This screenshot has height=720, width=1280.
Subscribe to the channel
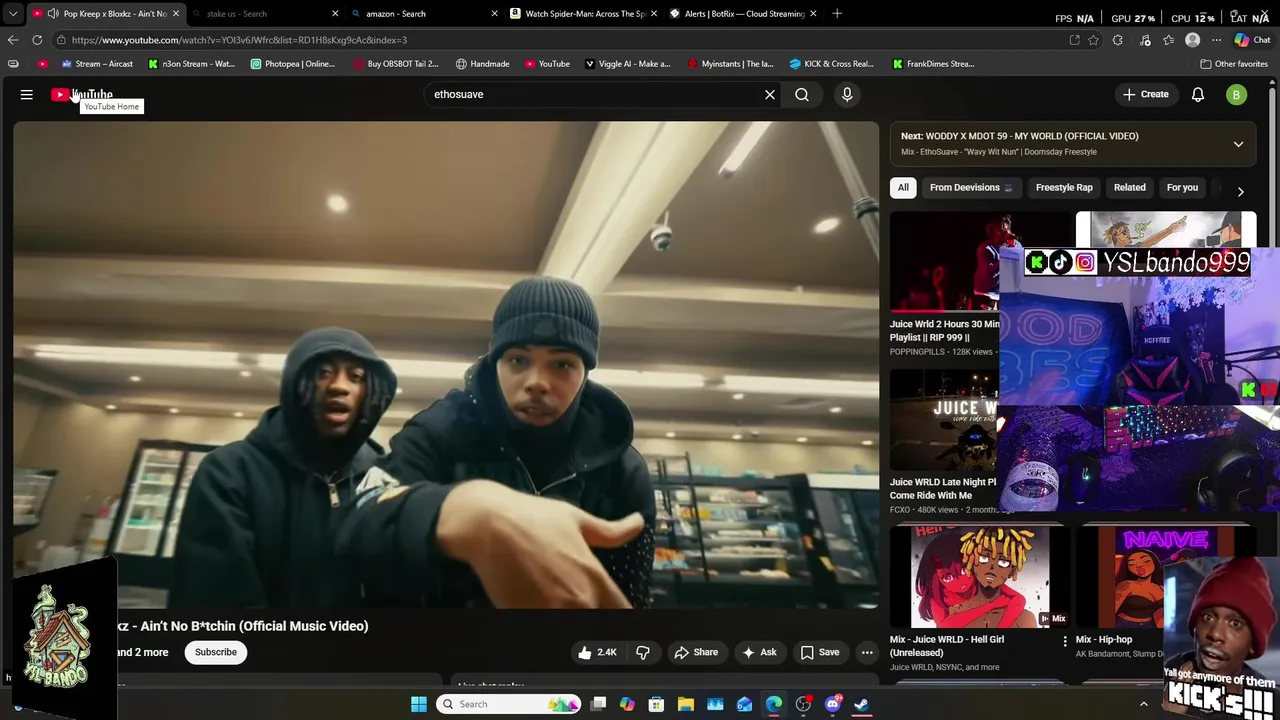pos(216,652)
